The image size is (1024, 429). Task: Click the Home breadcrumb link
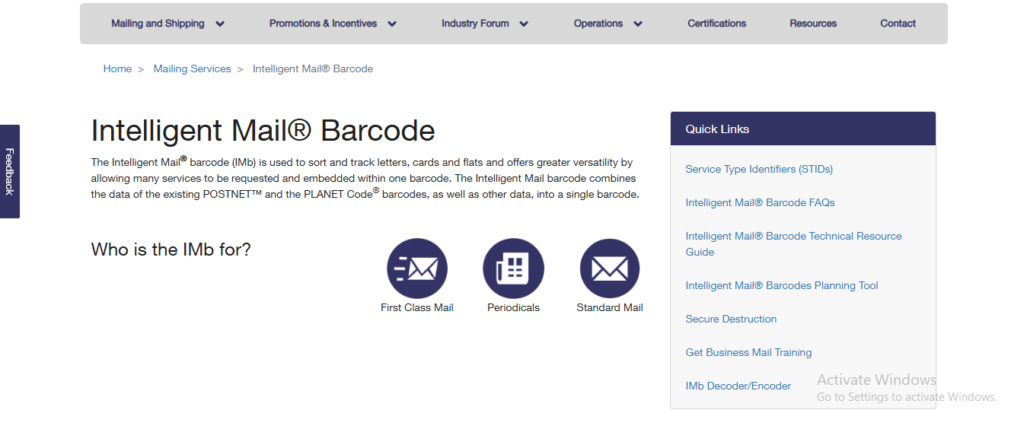point(118,69)
